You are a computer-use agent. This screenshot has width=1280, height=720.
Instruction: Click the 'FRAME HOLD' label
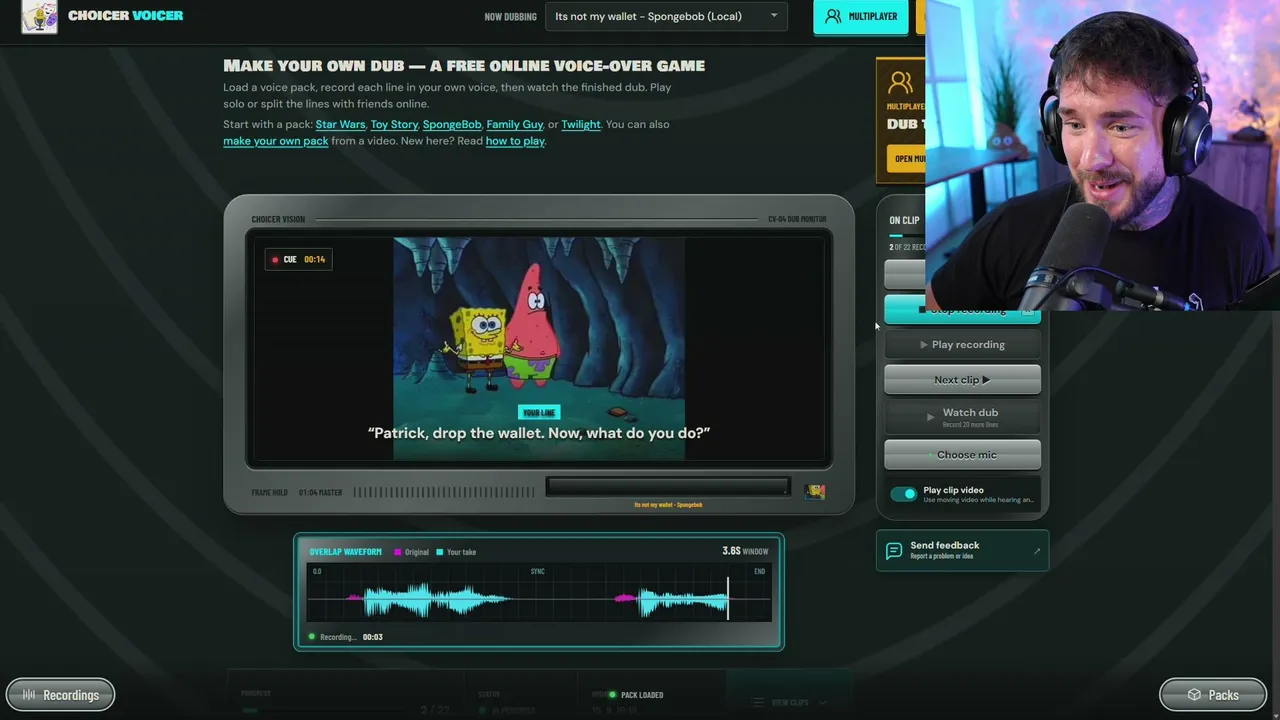[270, 492]
